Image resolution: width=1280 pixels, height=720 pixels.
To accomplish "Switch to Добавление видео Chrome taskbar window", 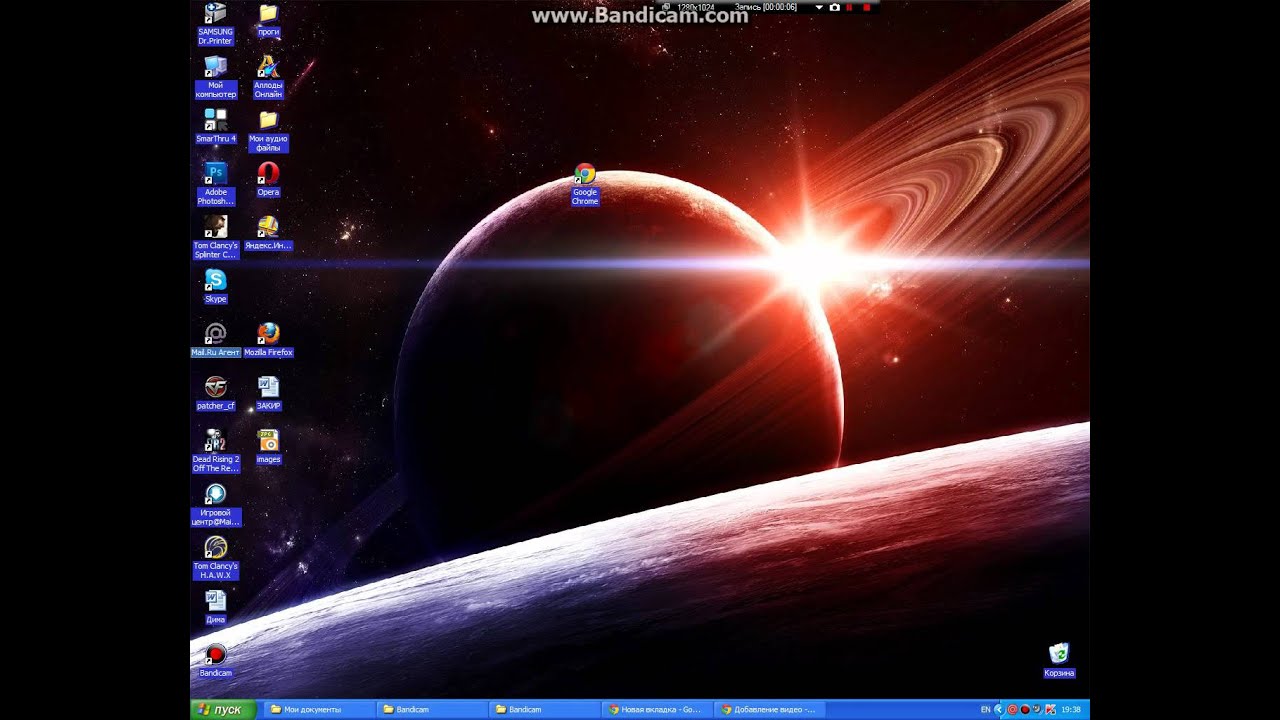I will tap(771, 710).
